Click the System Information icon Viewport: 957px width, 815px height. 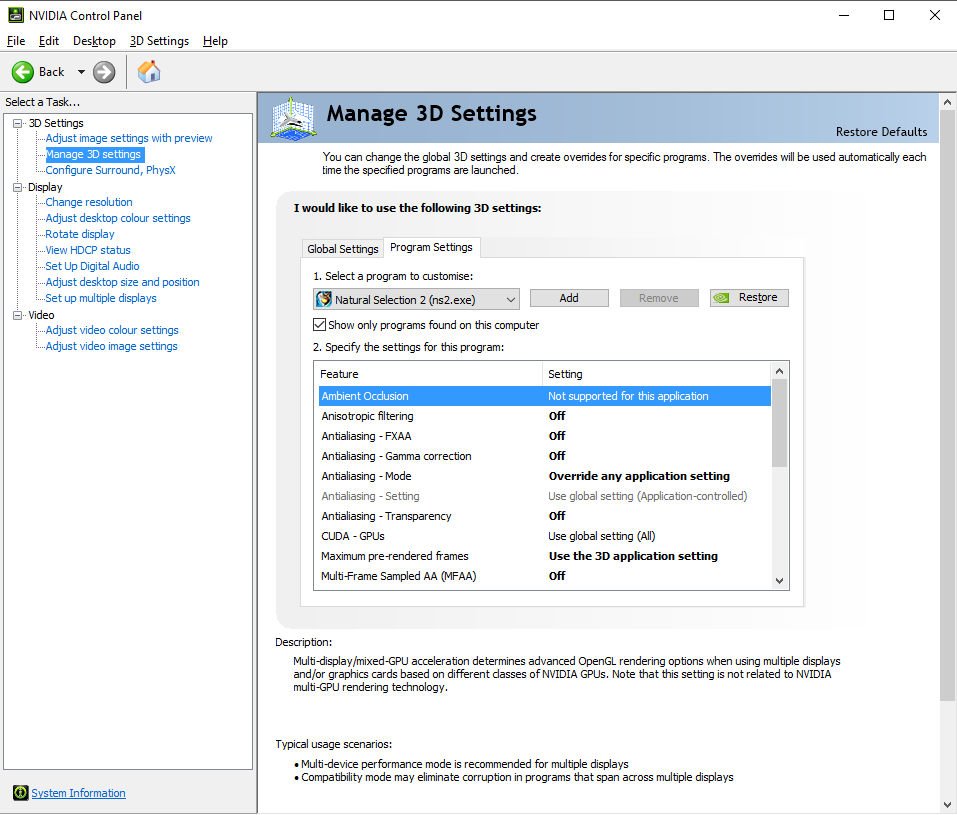click(x=20, y=792)
